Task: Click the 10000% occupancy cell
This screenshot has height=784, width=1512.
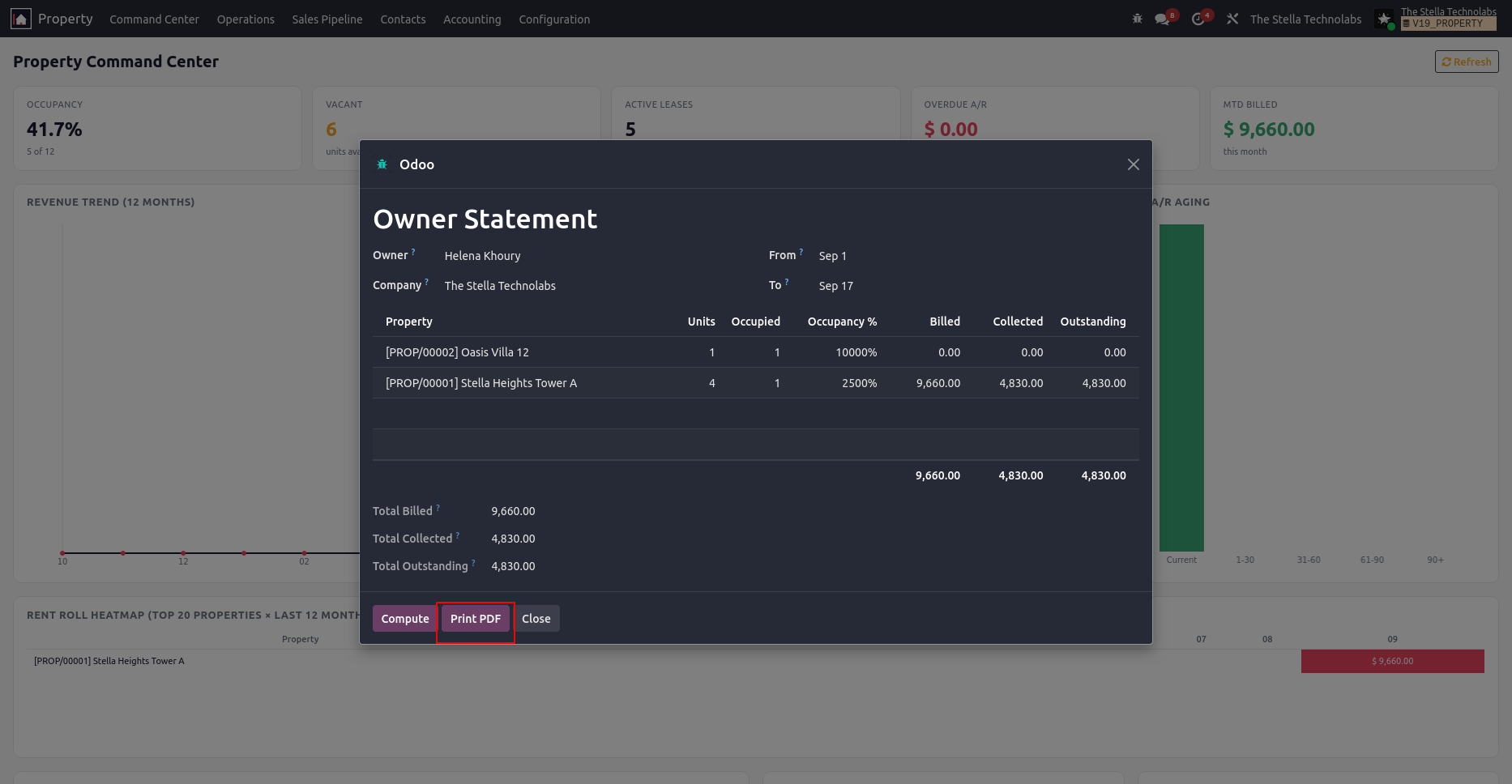Action: click(x=856, y=352)
